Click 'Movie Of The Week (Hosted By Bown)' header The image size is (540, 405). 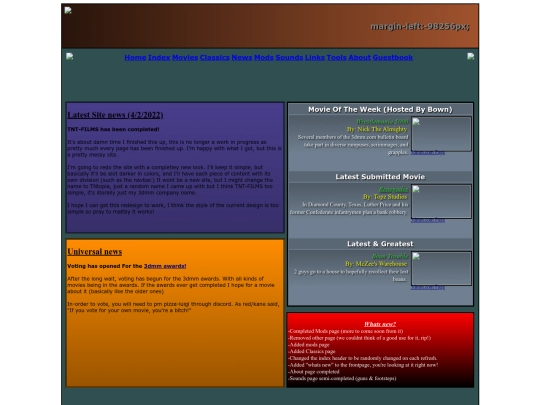380,110
